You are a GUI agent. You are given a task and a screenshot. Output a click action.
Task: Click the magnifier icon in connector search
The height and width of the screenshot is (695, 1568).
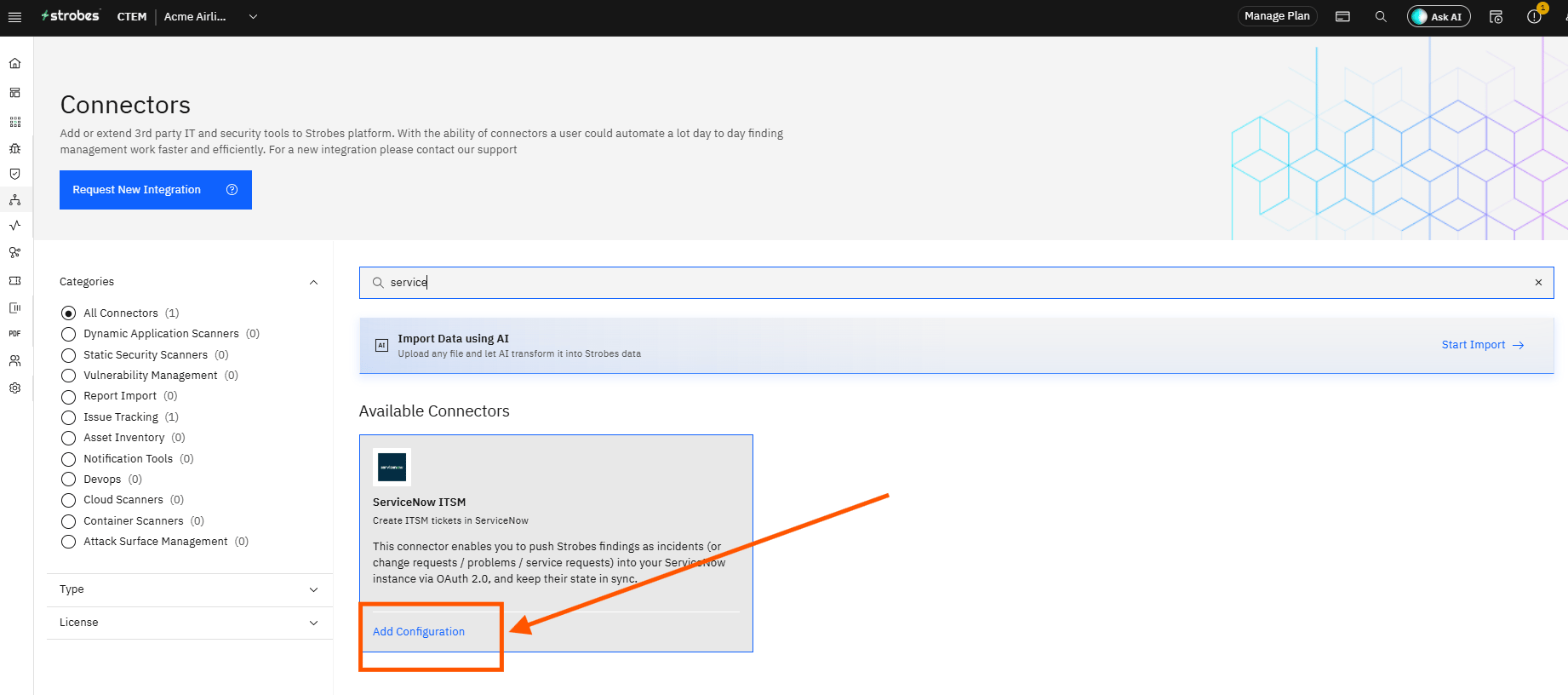click(x=378, y=283)
